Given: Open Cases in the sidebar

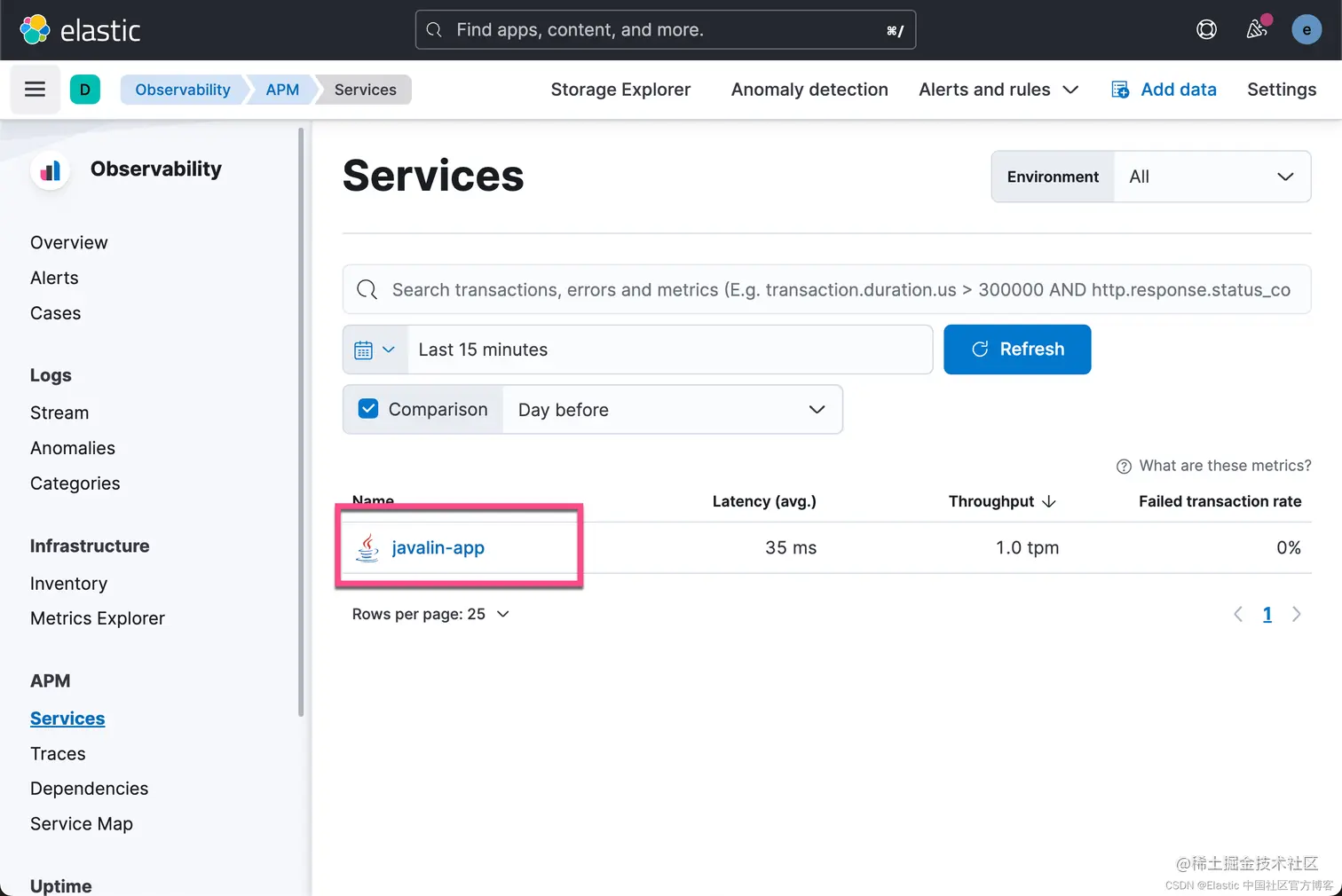Looking at the screenshot, I should coord(55,313).
